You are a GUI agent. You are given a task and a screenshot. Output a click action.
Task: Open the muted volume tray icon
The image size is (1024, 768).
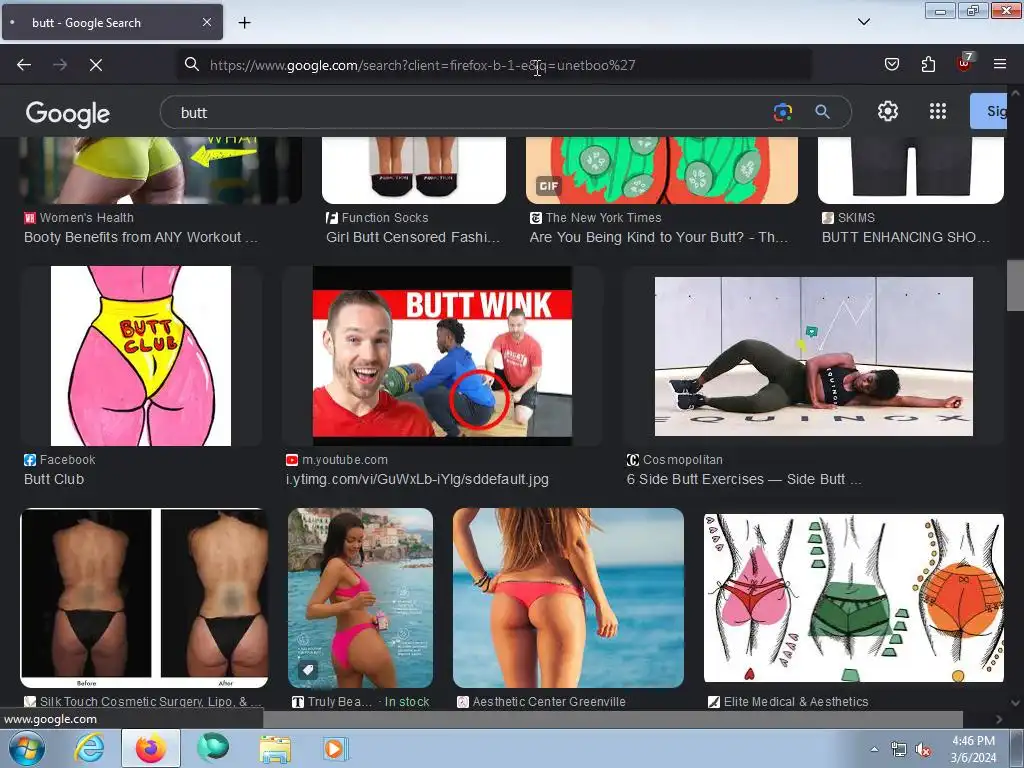click(923, 750)
